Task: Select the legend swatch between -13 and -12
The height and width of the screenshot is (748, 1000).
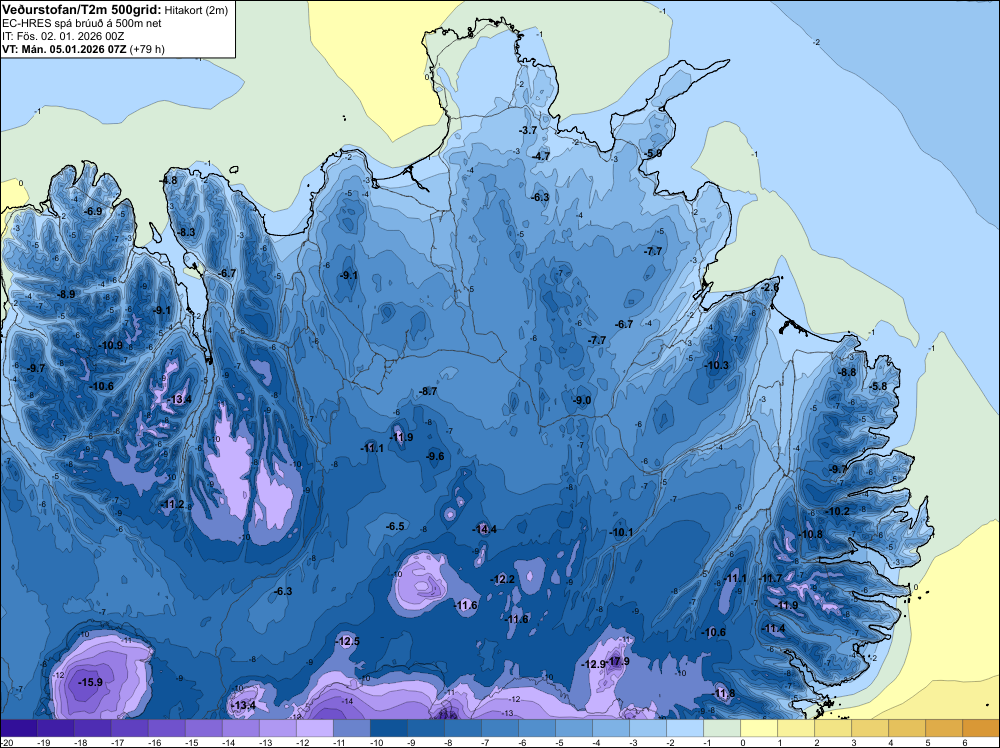Action: click(278, 728)
